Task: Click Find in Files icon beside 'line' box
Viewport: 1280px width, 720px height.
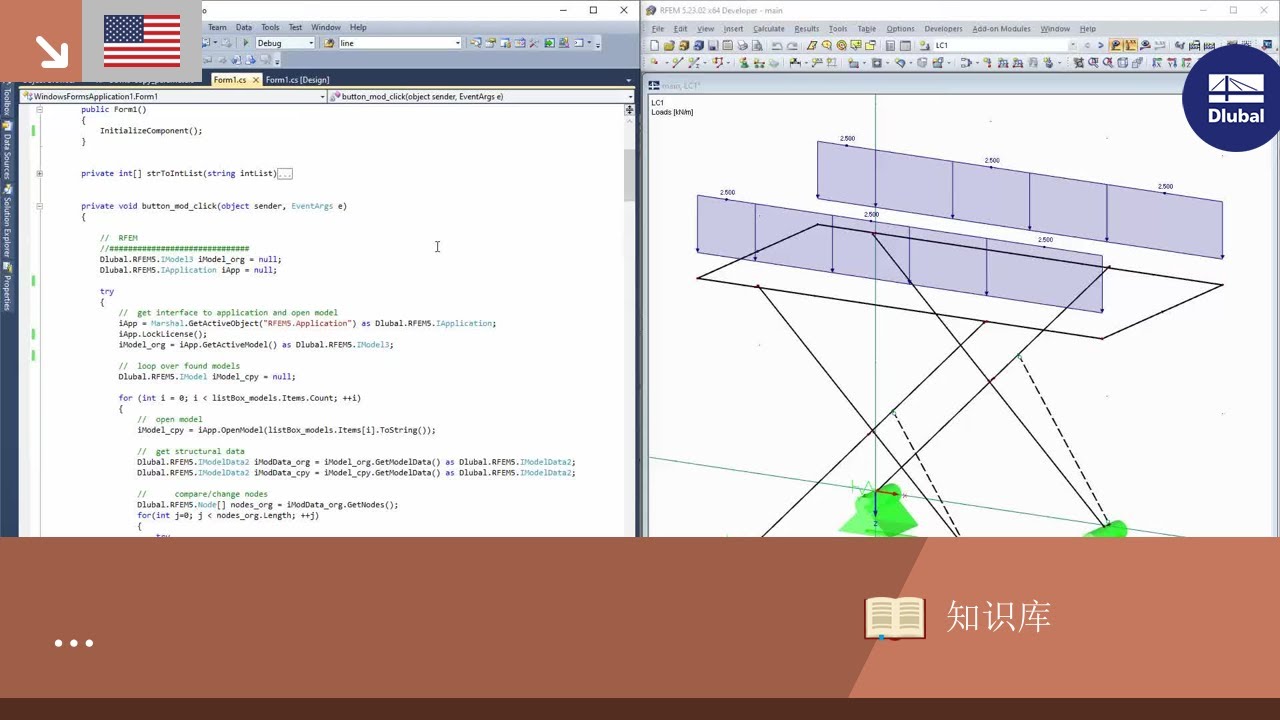Action: 329,43
